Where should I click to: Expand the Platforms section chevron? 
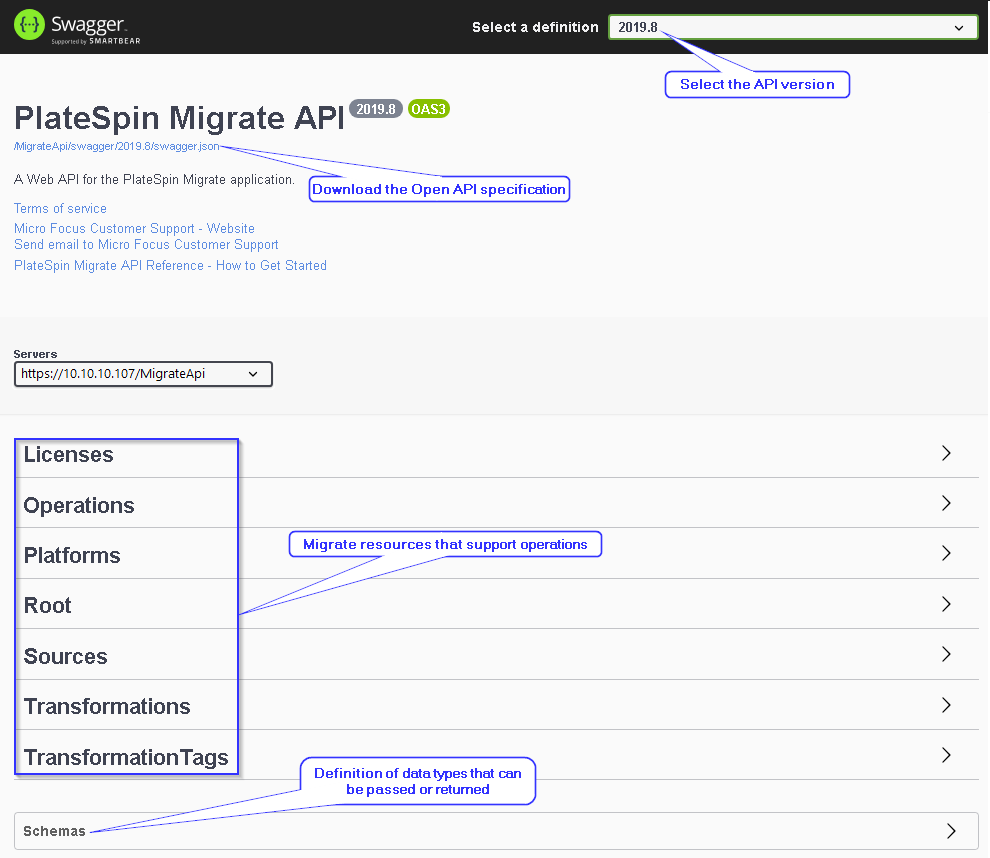point(946,554)
